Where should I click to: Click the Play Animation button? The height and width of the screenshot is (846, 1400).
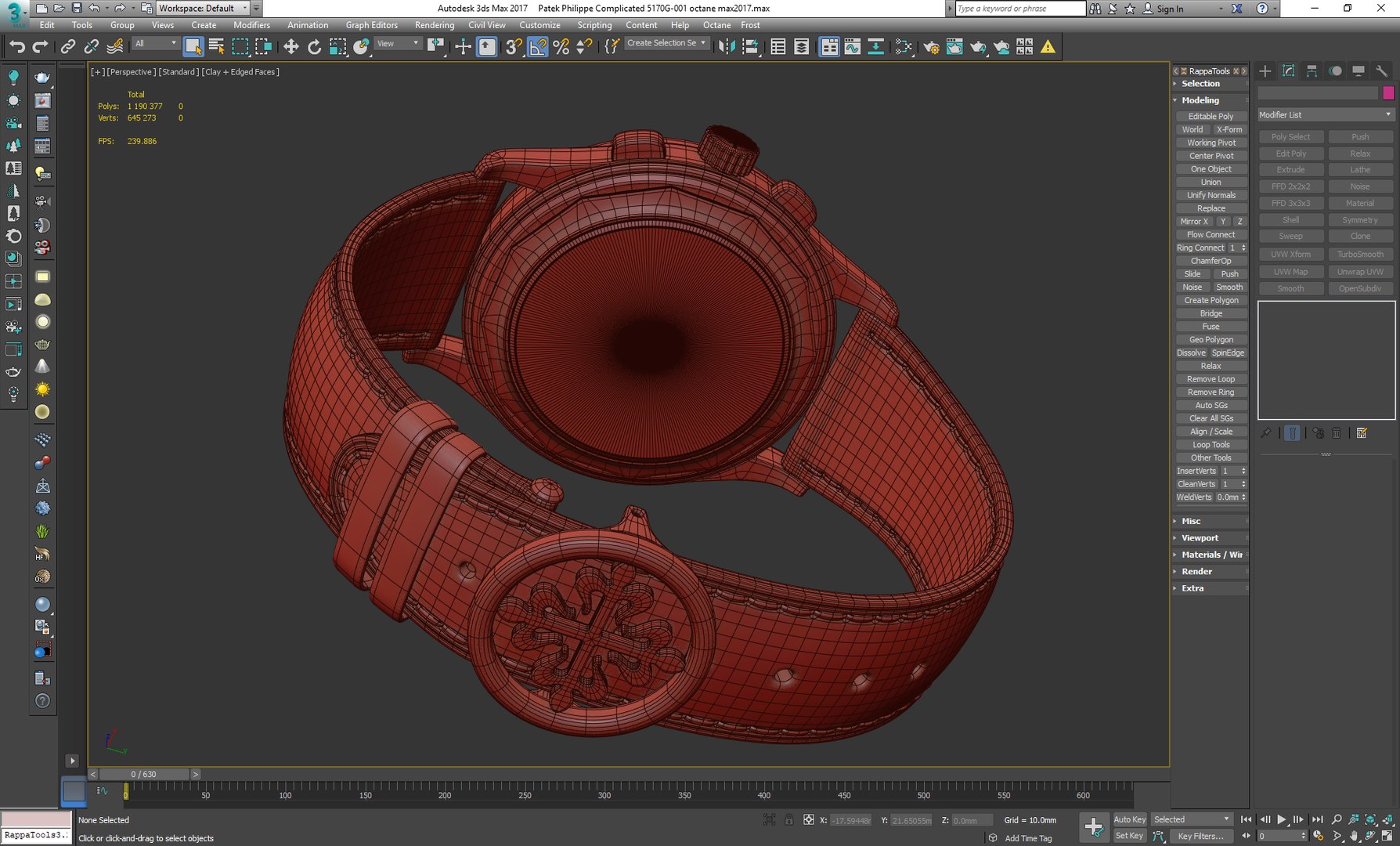(x=1282, y=819)
